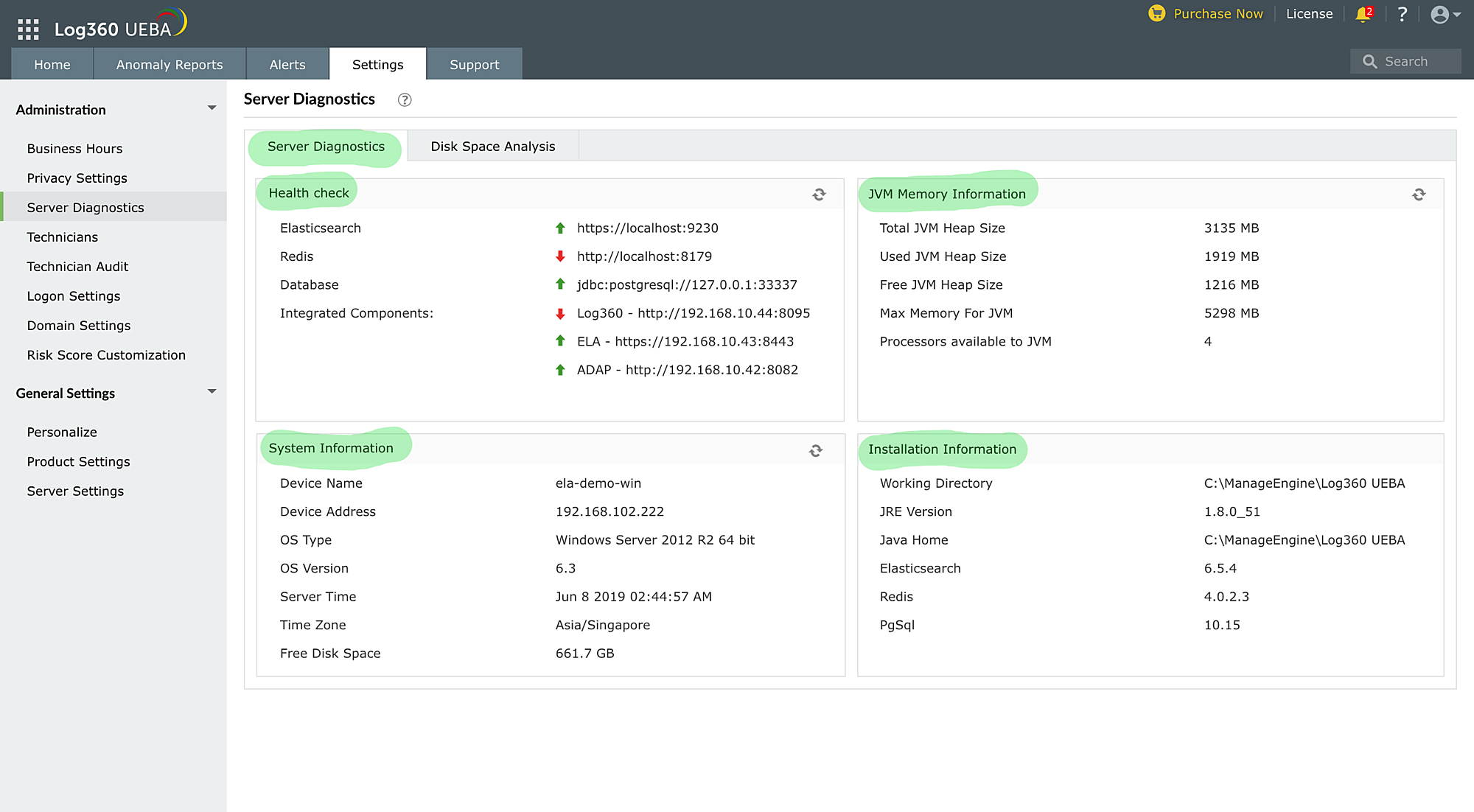Collapse the General Settings section

212,391
